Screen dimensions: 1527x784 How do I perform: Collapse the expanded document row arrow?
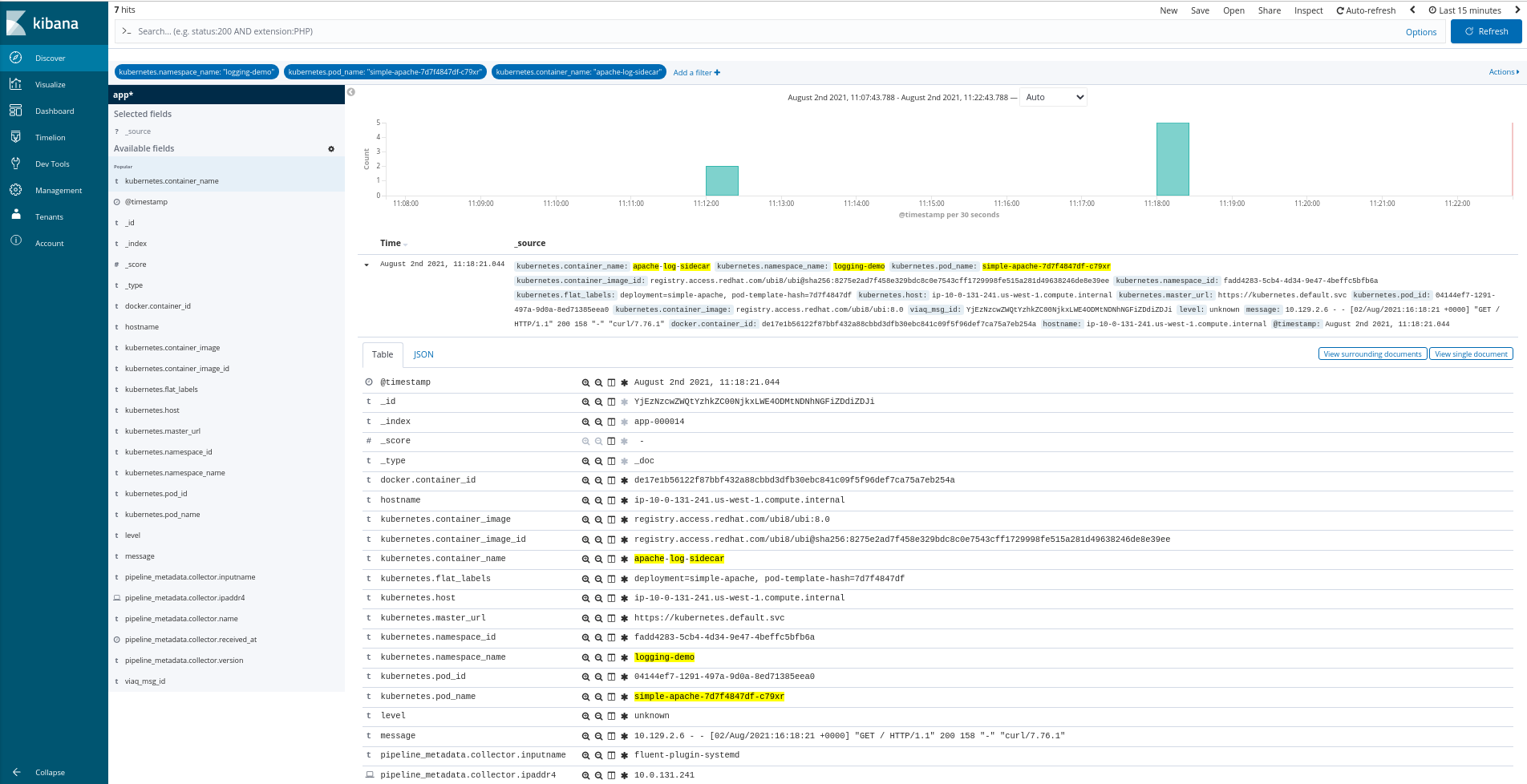tap(367, 265)
